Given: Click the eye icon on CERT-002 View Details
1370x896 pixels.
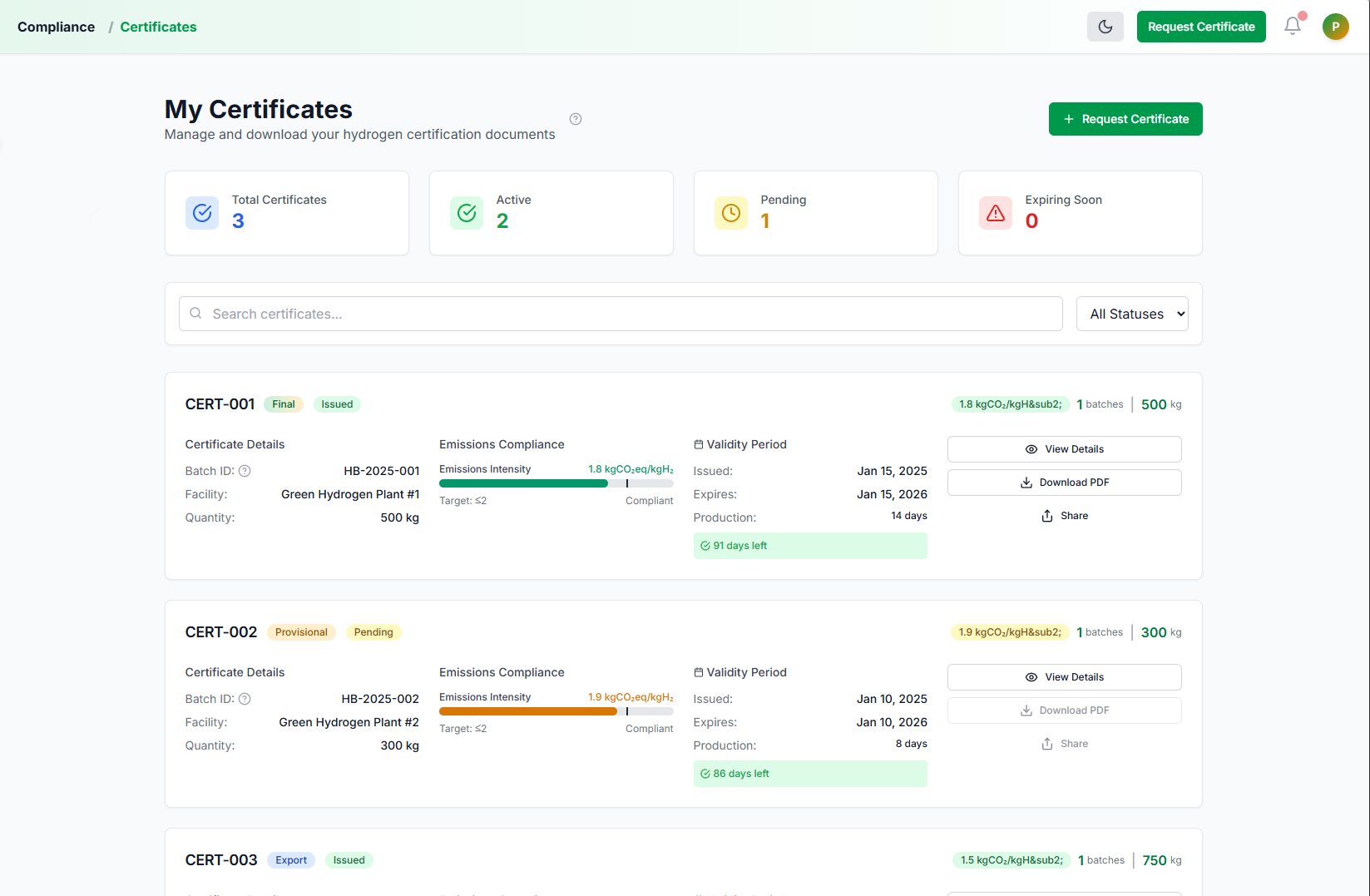Looking at the screenshot, I should click(1031, 677).
